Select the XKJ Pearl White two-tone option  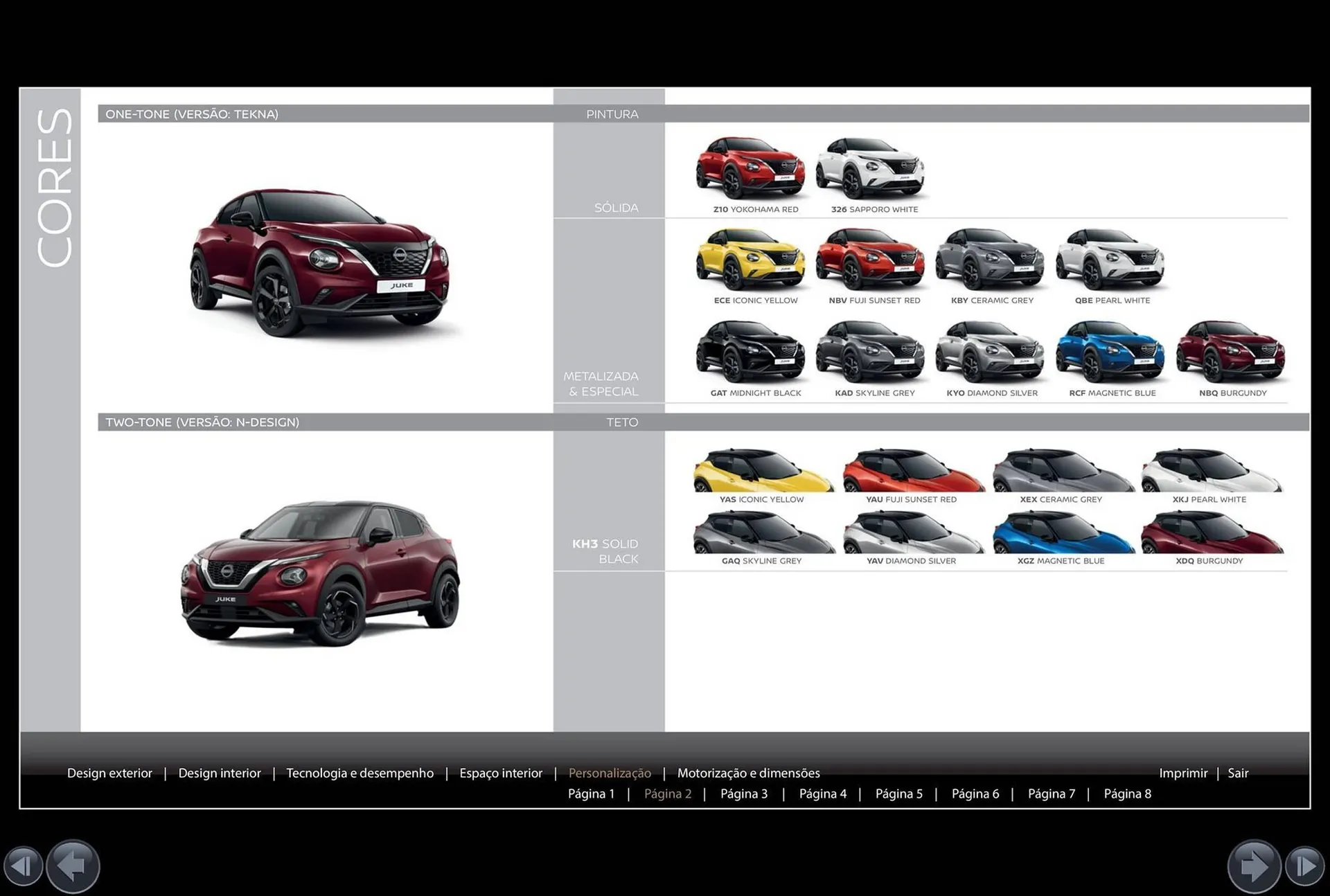click(x=1209, y=469)
